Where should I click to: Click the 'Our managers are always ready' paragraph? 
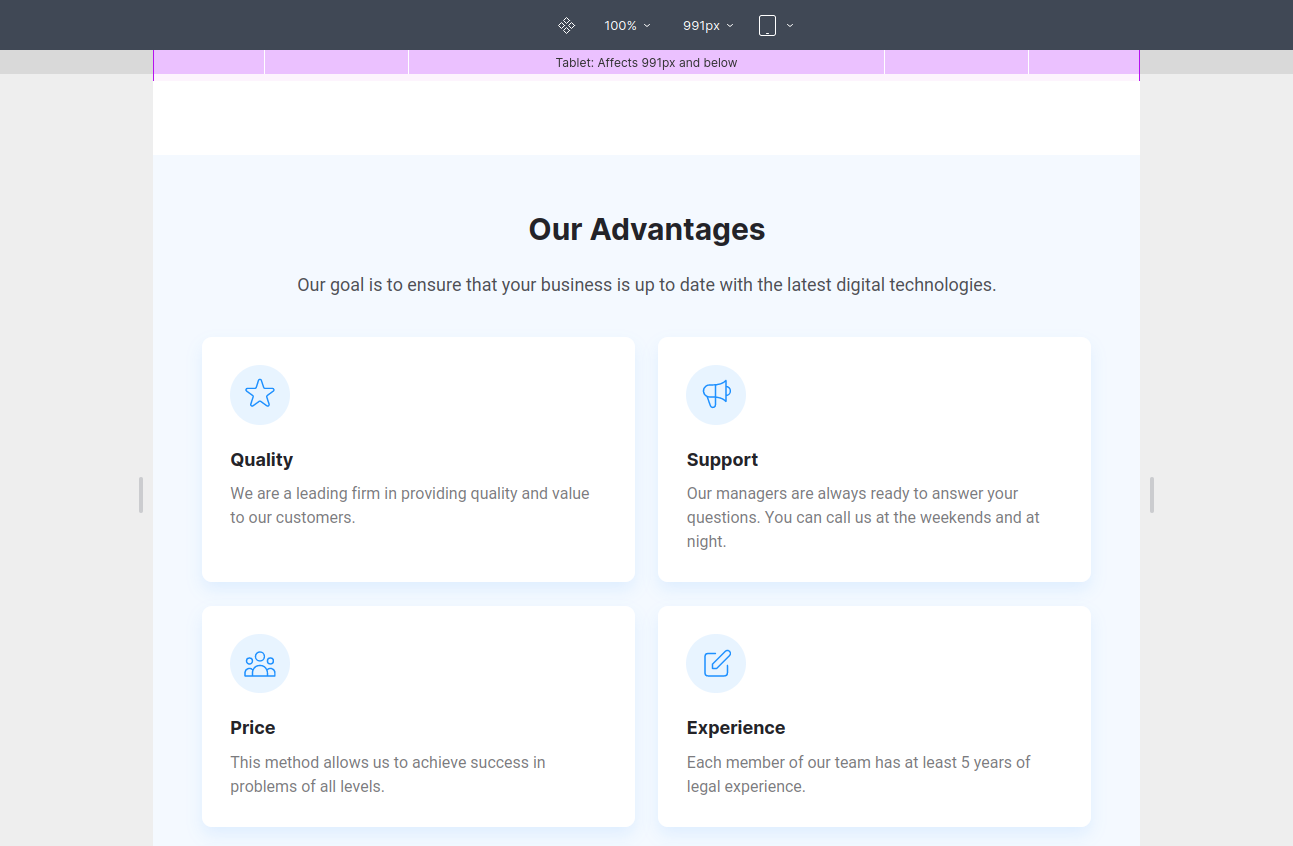(863, 518)
